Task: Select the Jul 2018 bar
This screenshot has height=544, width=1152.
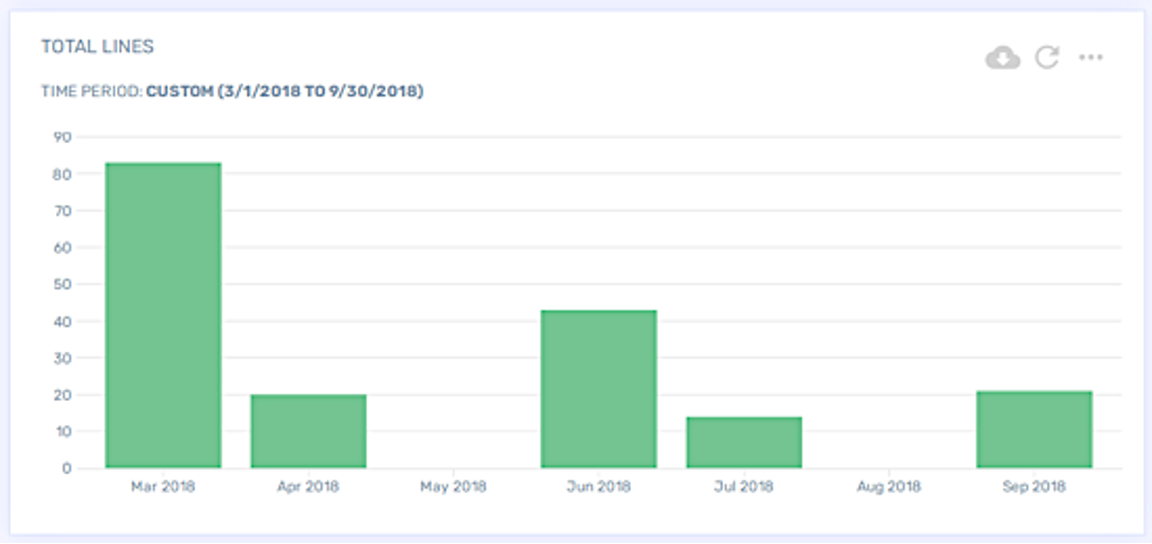Action: (743, 442)
